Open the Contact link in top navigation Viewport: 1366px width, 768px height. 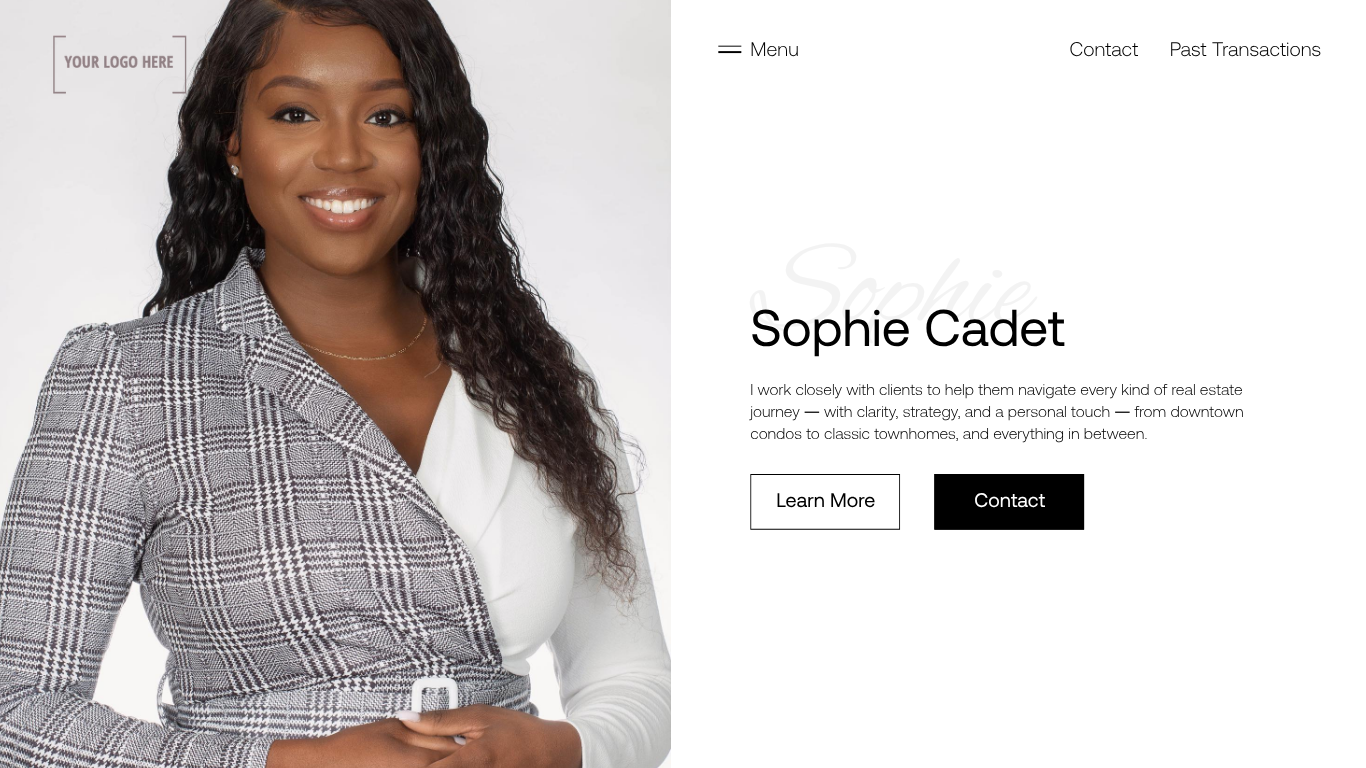coord(1103,49)
